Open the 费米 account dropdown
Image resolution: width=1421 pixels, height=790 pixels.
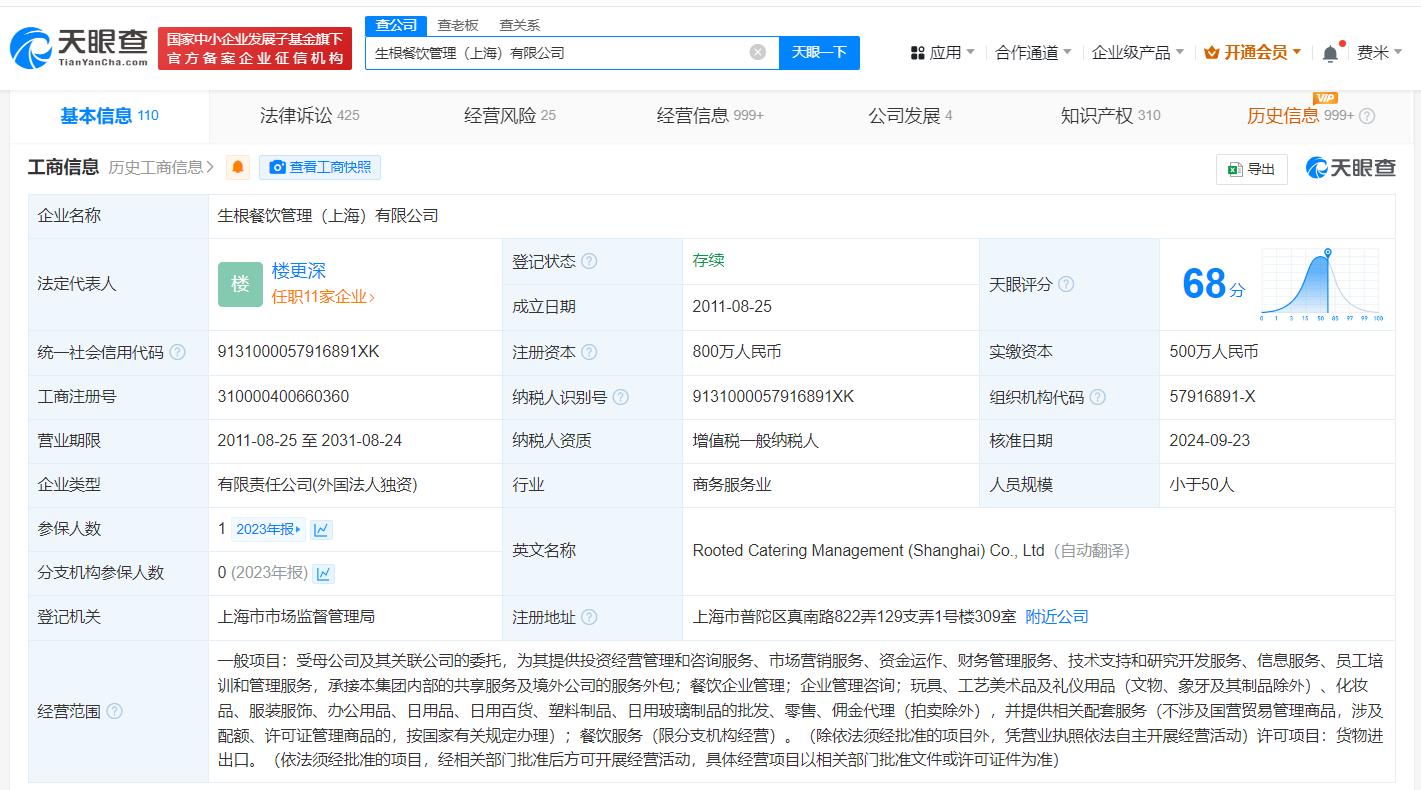click(x=1379, y=53)
